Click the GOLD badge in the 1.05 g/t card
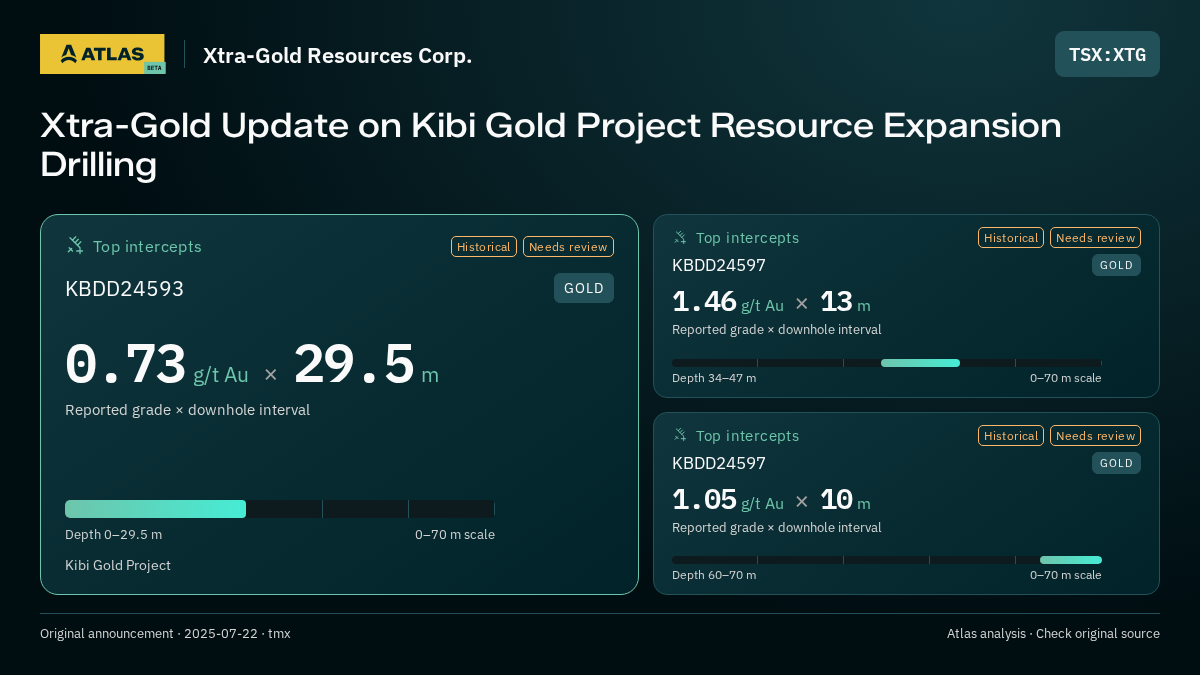Viewport: 1200px width, 675px height. point(1116,463)
